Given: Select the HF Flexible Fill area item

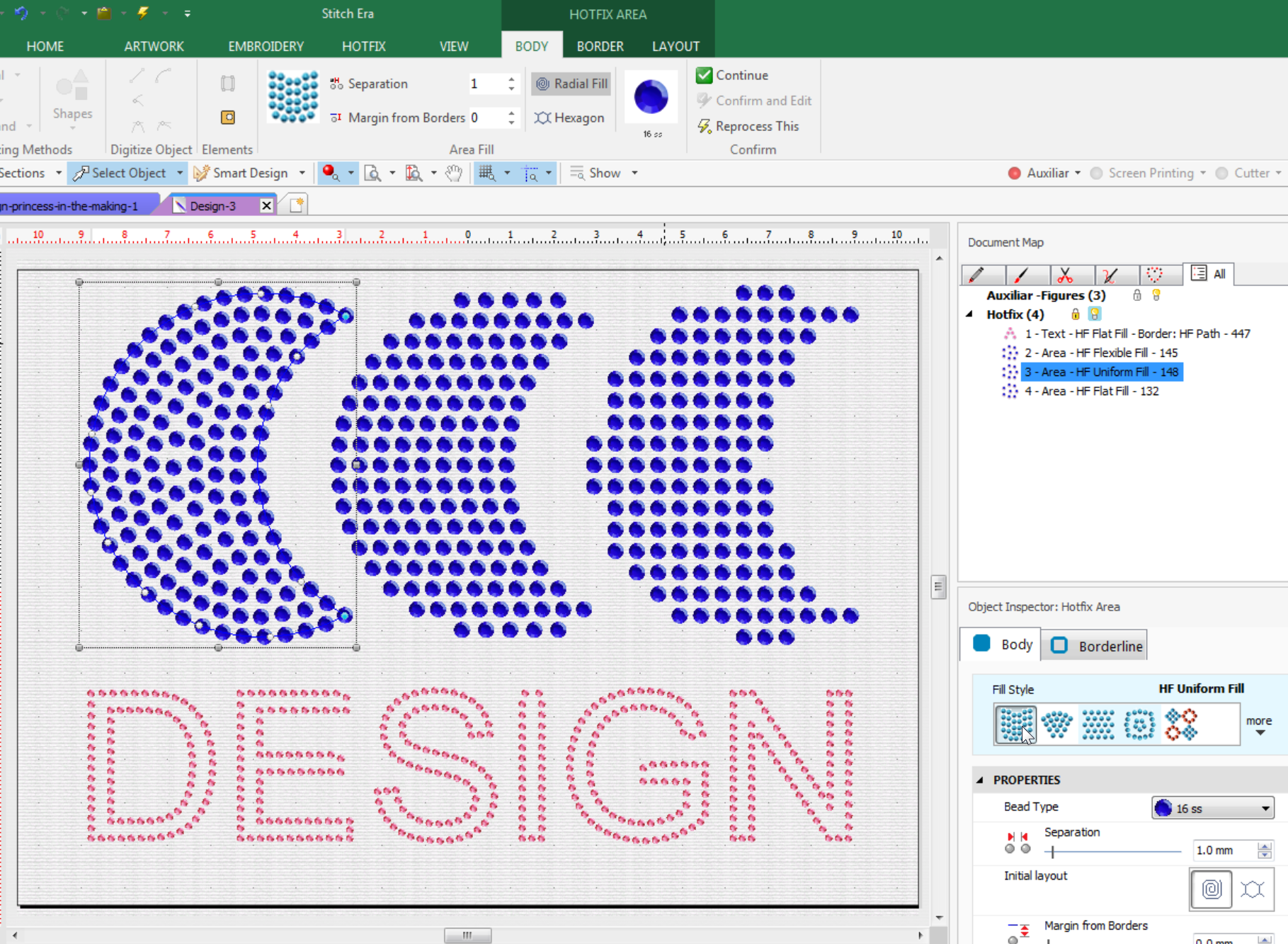Looking at the screenshot, I should [x=1100, y=353].
